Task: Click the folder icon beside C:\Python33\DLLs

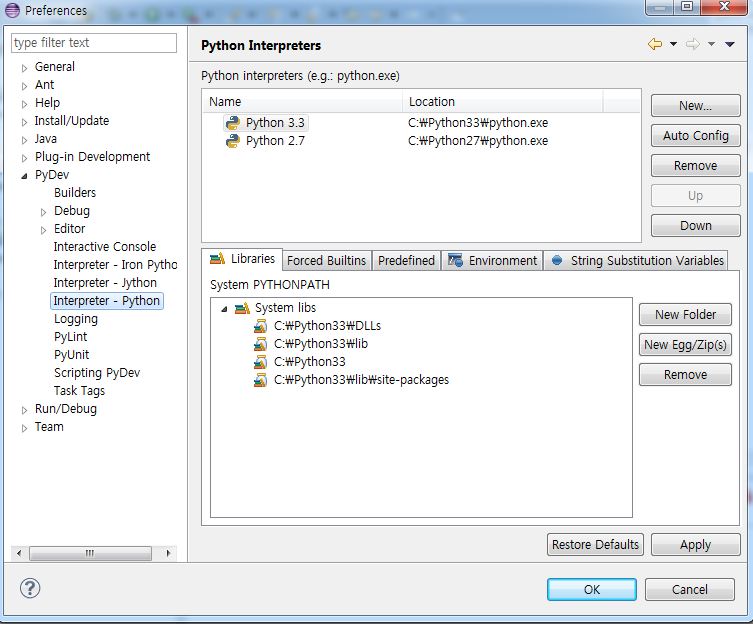Action: tap(260, 326)
